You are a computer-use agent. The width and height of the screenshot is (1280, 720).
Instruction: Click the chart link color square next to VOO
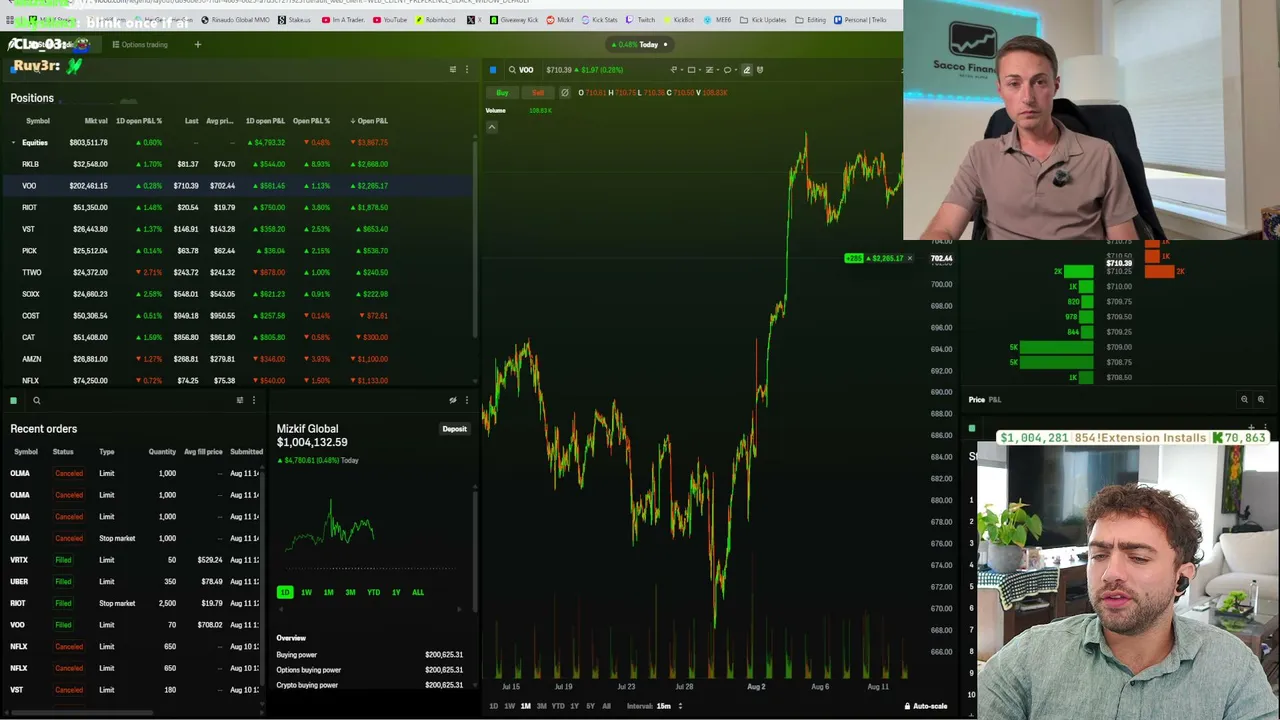pyautogui.click(x=493, y=70)
